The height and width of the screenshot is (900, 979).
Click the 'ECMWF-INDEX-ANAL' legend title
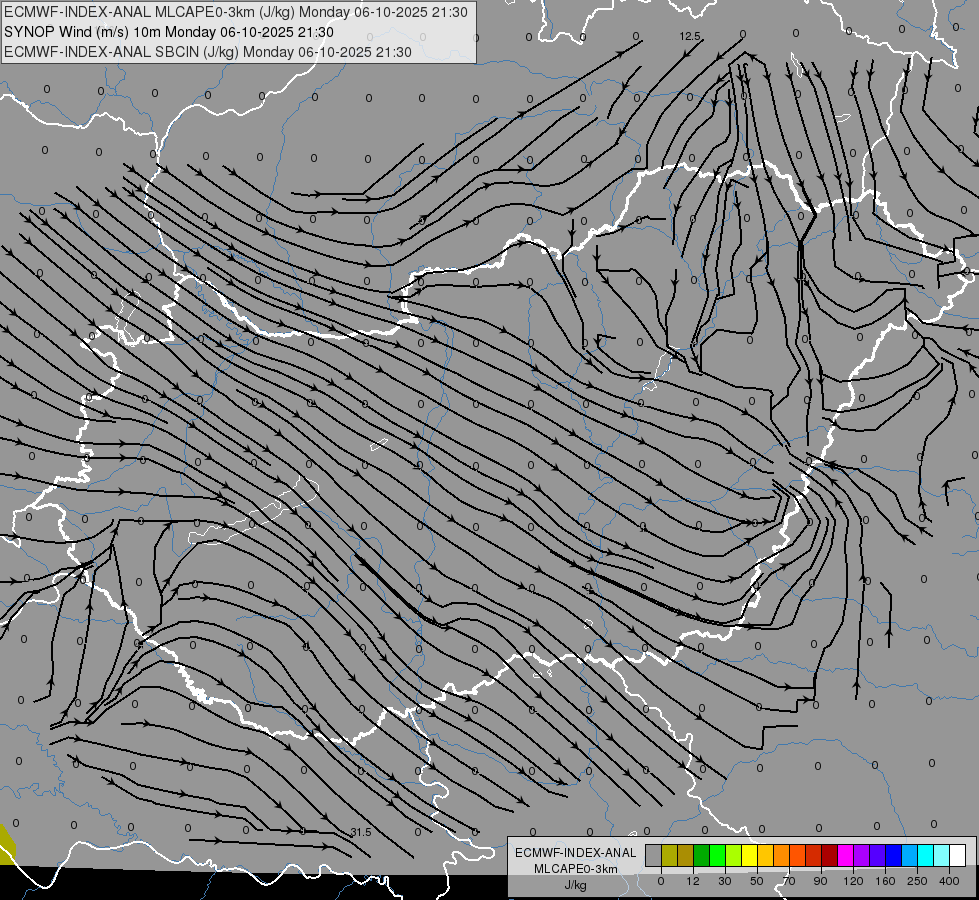pyautogui.click(x=576, y=853)
